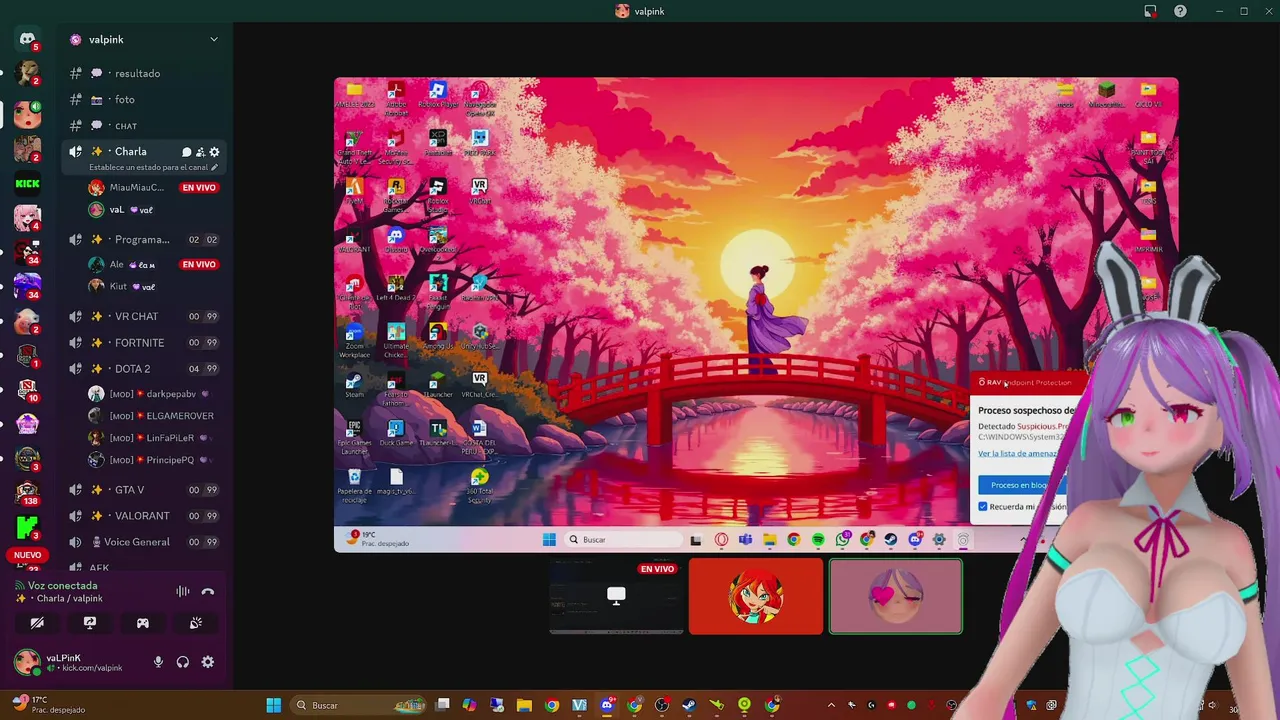Image resolution: width=1280 pixels, height=720 pixels.
Task: Open the Help question-mark icon
Action: pos(1181,11)
